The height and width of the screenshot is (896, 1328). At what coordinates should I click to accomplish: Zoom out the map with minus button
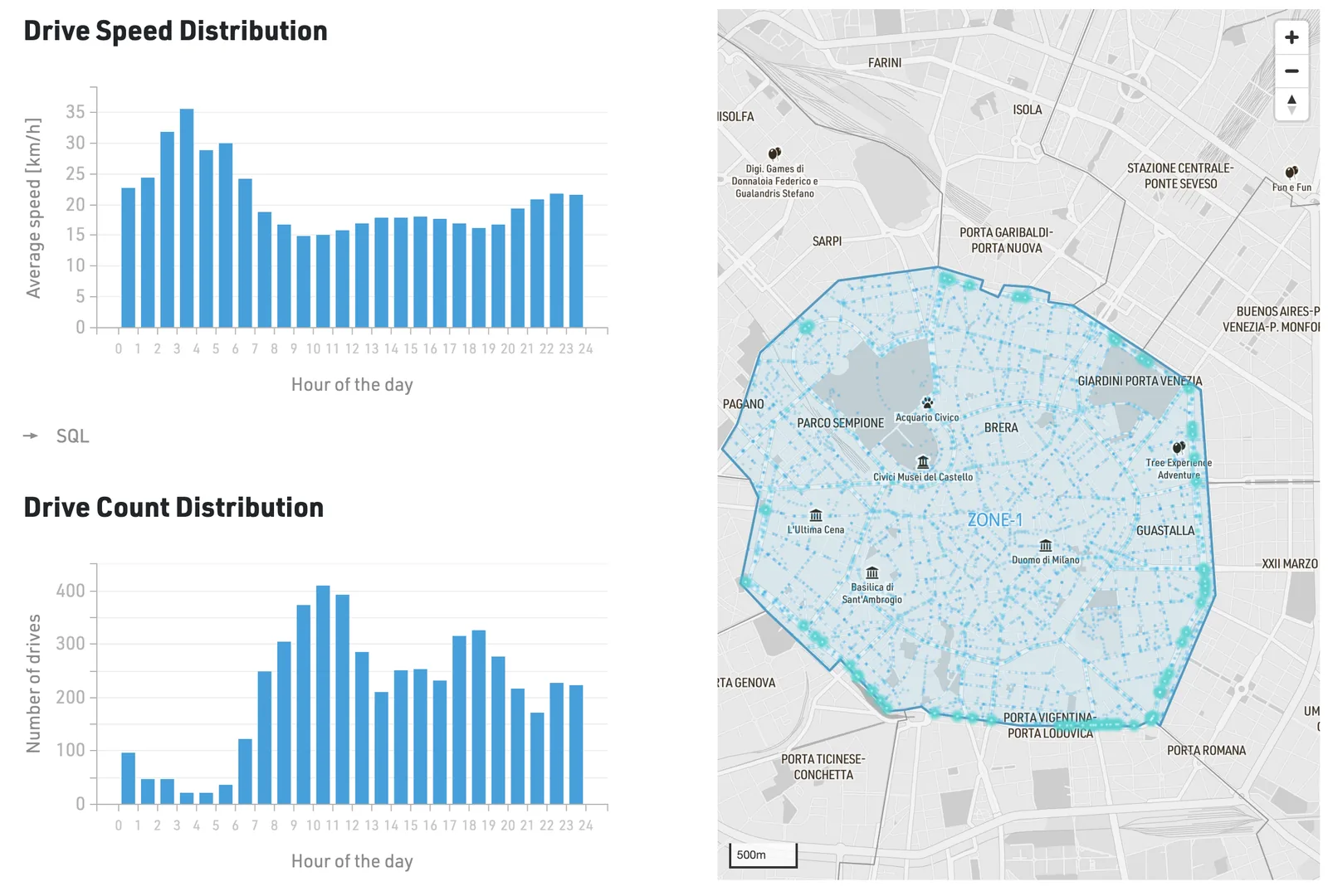click(1291, 71)
